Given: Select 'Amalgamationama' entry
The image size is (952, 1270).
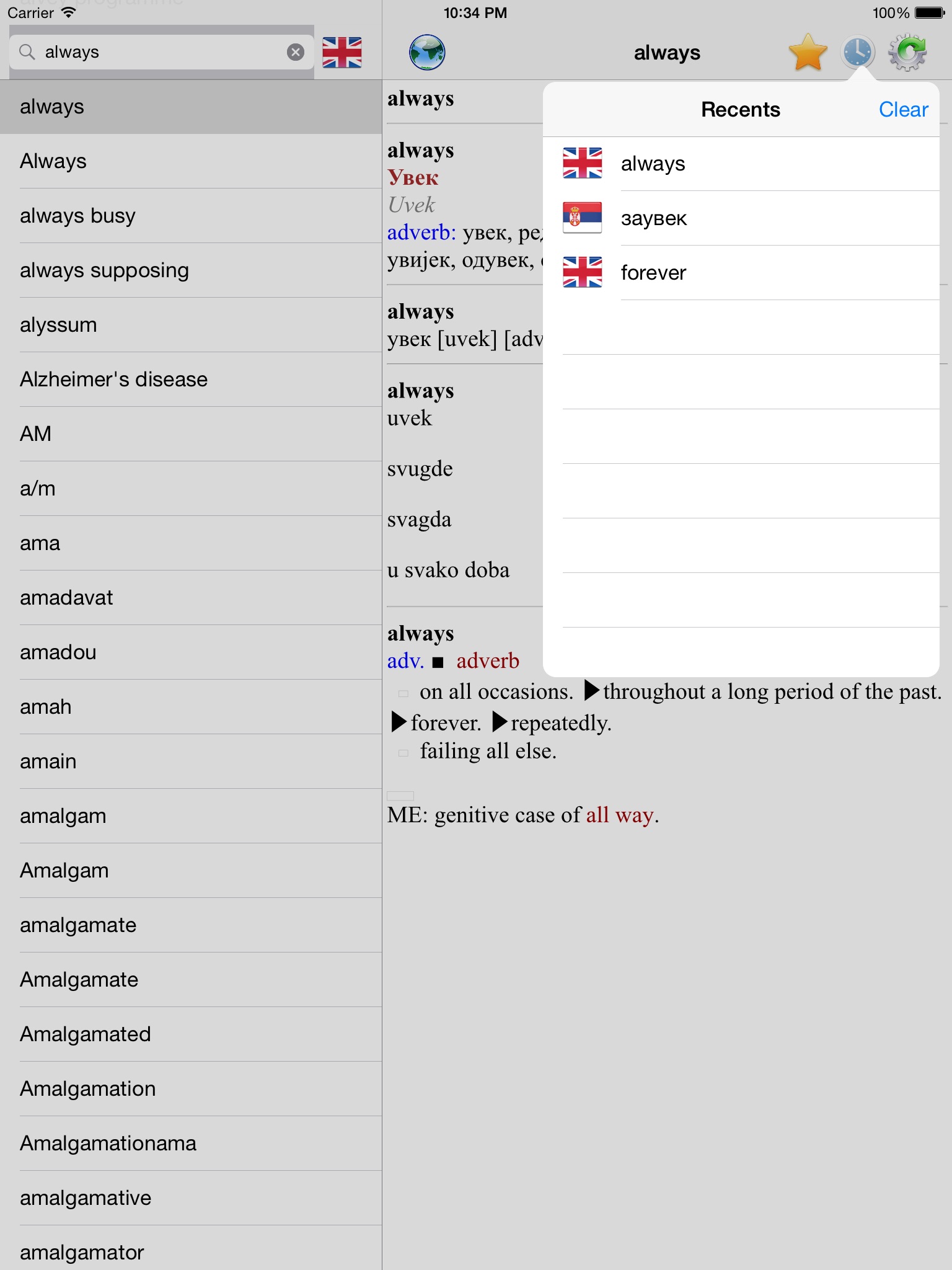Looking at the screenshot, I should pyautogui.click(x=191, y=1143).
